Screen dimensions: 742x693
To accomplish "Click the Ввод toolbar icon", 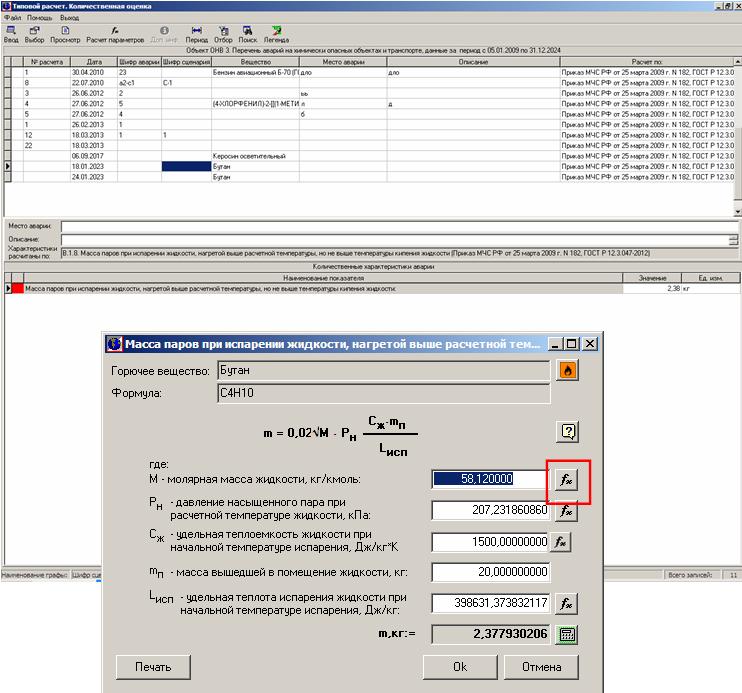I will point(11,34).
